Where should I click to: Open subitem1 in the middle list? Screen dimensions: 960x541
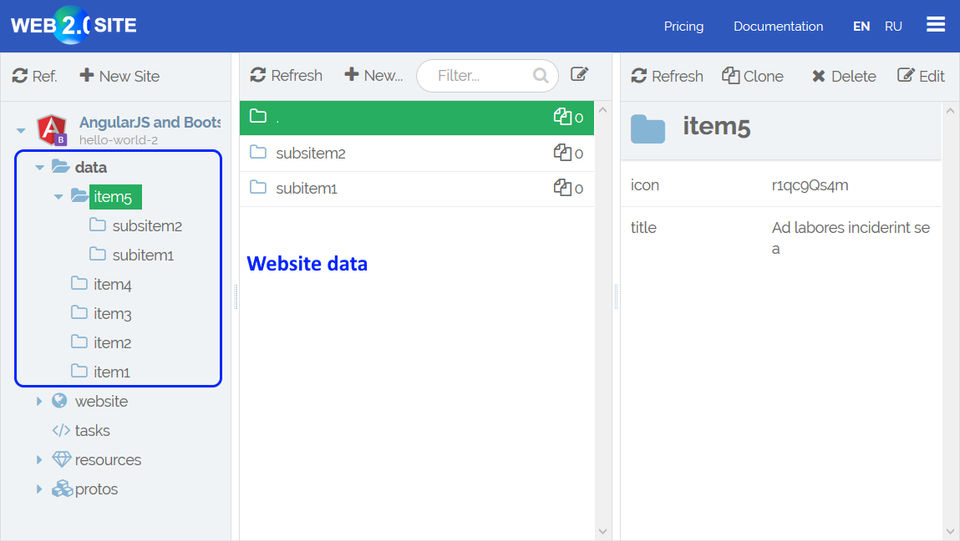pos(306,188)
